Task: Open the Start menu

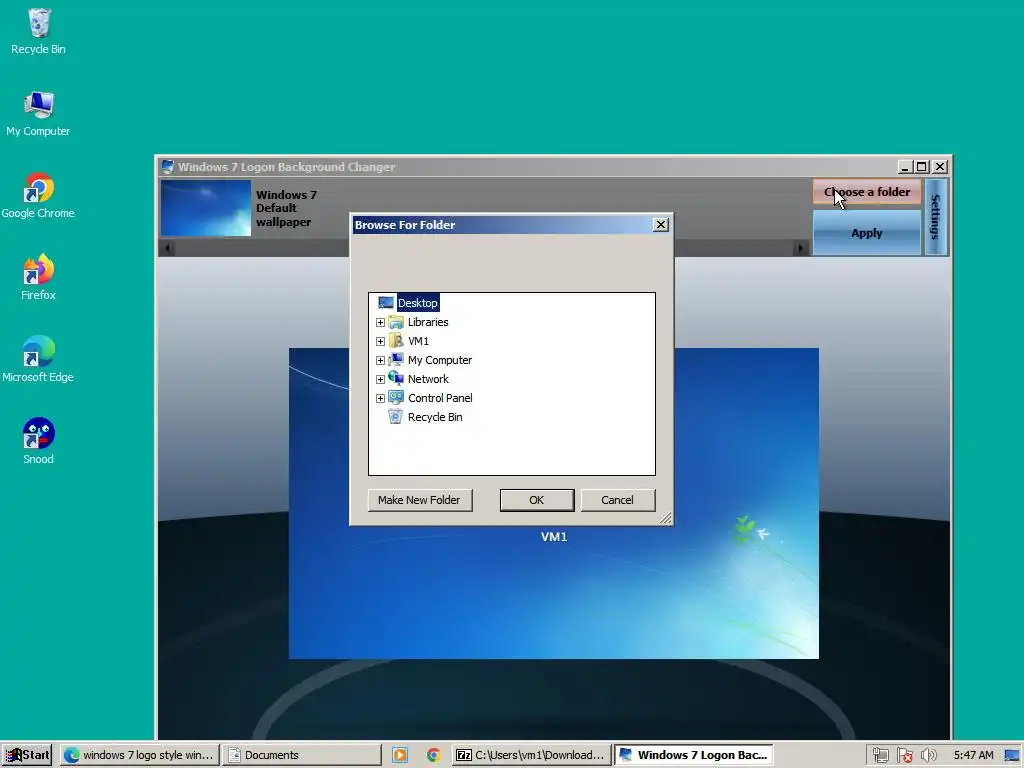Action: (x=27, y=755)
